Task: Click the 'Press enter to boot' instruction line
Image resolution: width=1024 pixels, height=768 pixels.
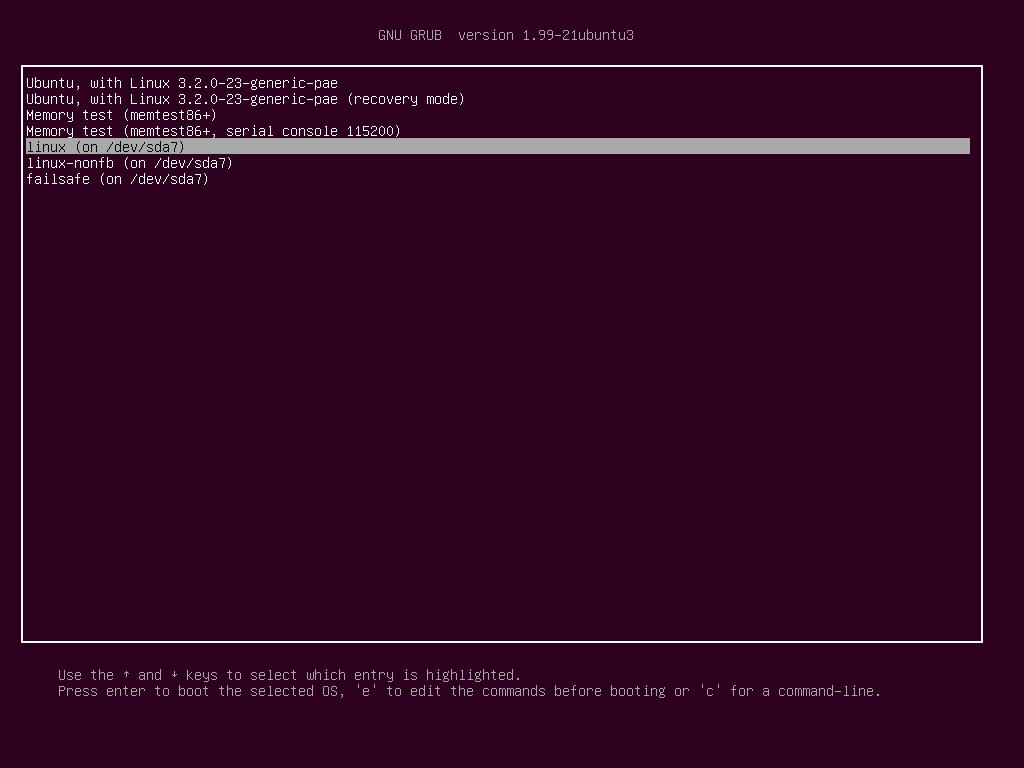Action: click(x=469, y=691)
